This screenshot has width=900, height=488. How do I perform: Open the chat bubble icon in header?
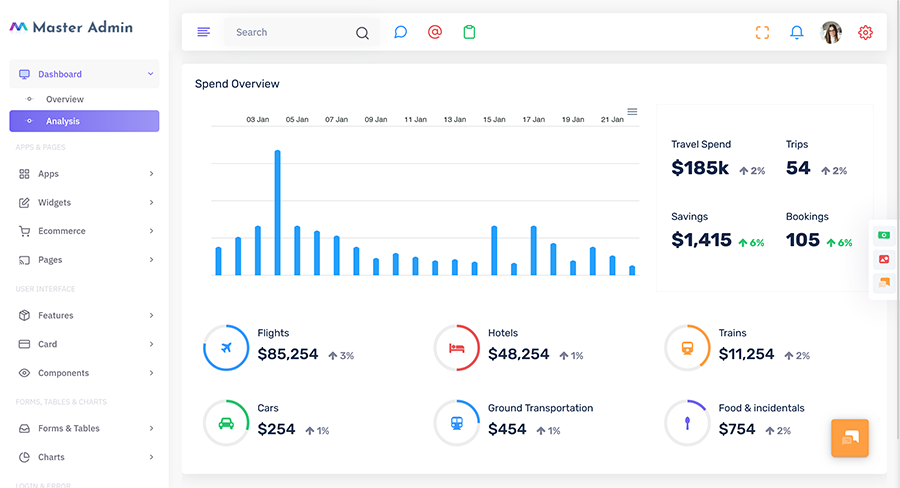pos(401,32)
